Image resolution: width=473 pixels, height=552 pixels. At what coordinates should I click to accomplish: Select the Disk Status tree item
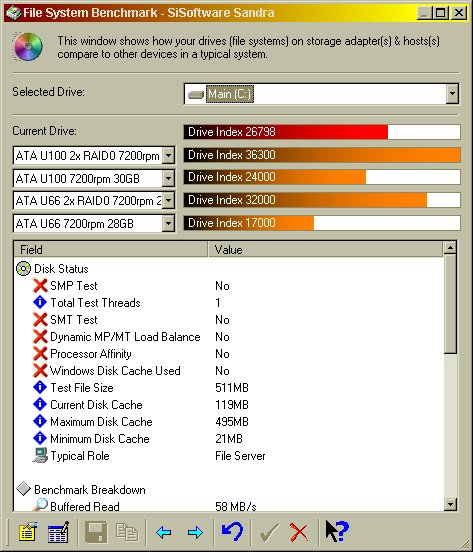tap(61, 269)
